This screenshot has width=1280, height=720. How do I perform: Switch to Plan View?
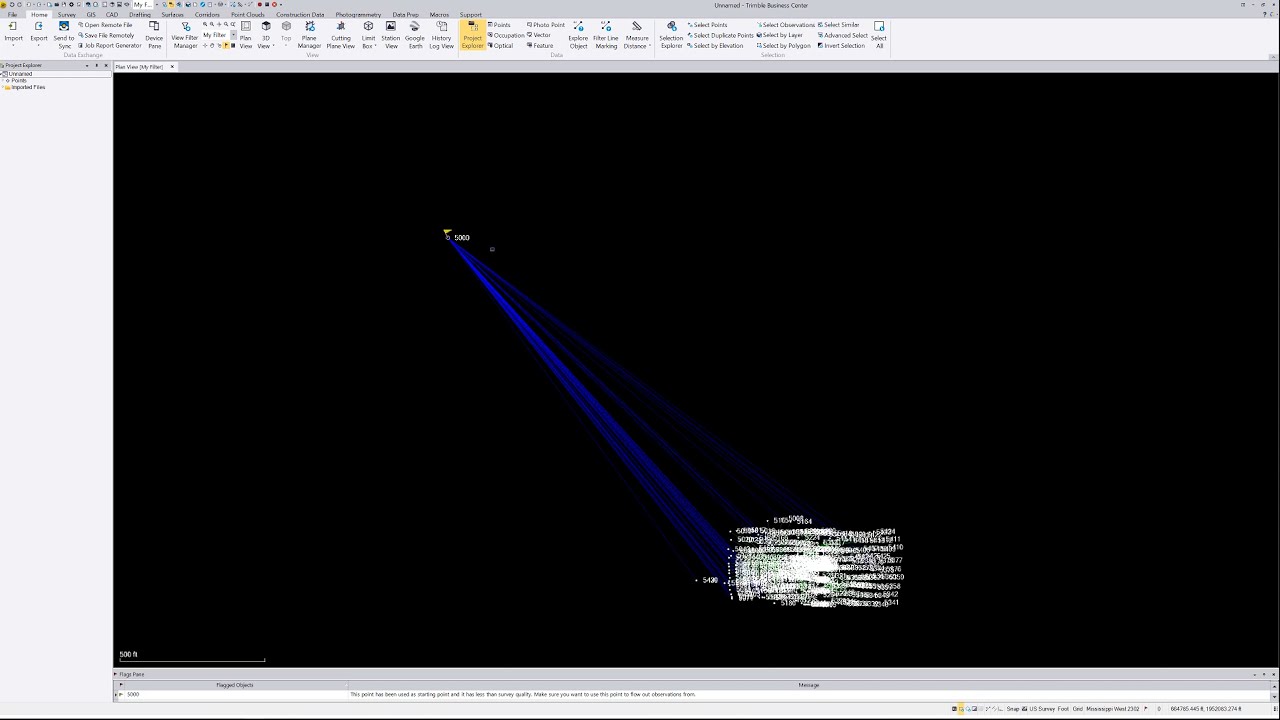point(246,34)
